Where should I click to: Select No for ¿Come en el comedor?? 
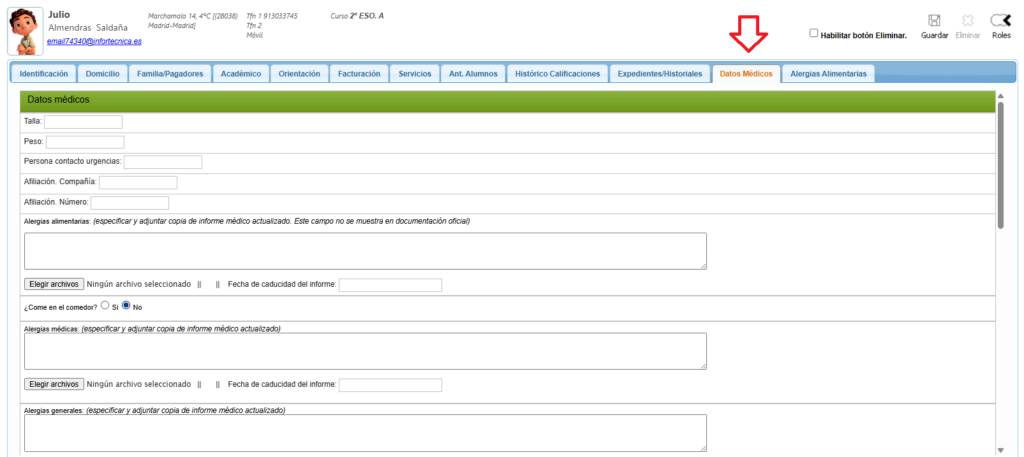pyautogui.click(x=127, y=306)
